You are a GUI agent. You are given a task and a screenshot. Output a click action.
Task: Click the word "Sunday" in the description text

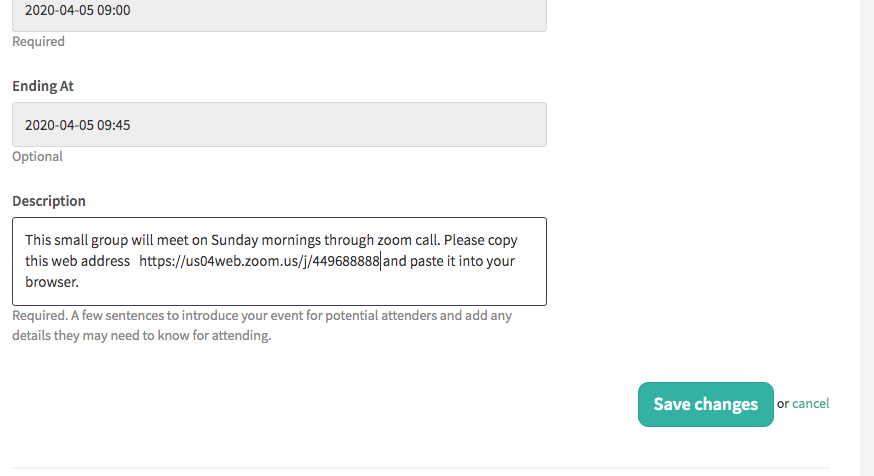pyautogui.click(x=235, y=240)
